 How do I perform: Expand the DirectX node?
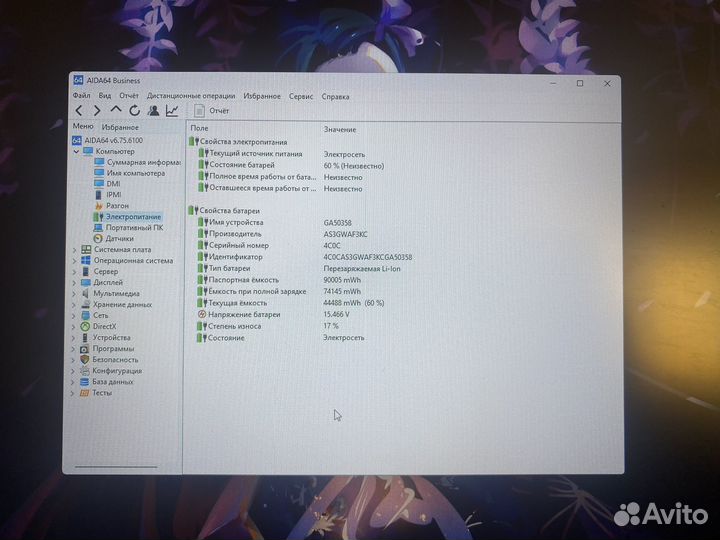(x=73, y=327)
